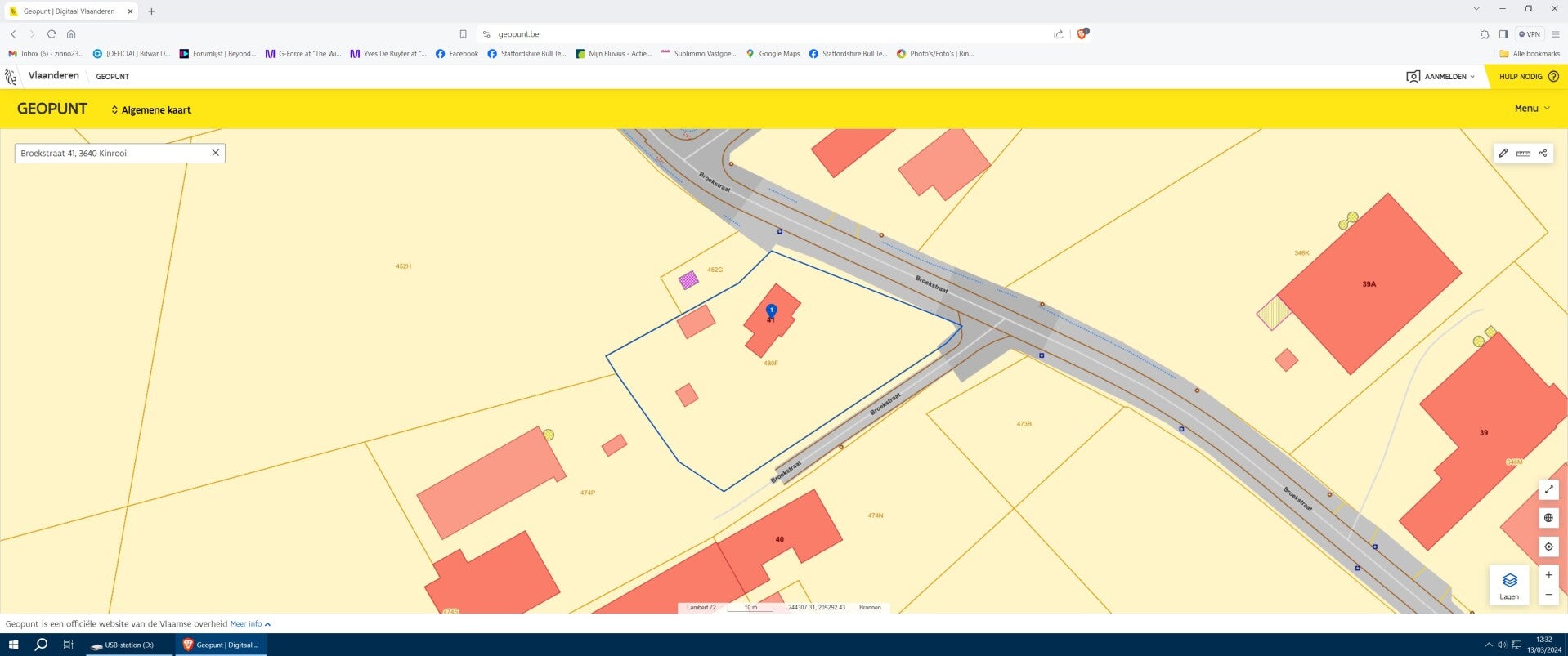Expand the Aanmelden login dropdown
The image size is (1568, 656).
coord(1440,77)
